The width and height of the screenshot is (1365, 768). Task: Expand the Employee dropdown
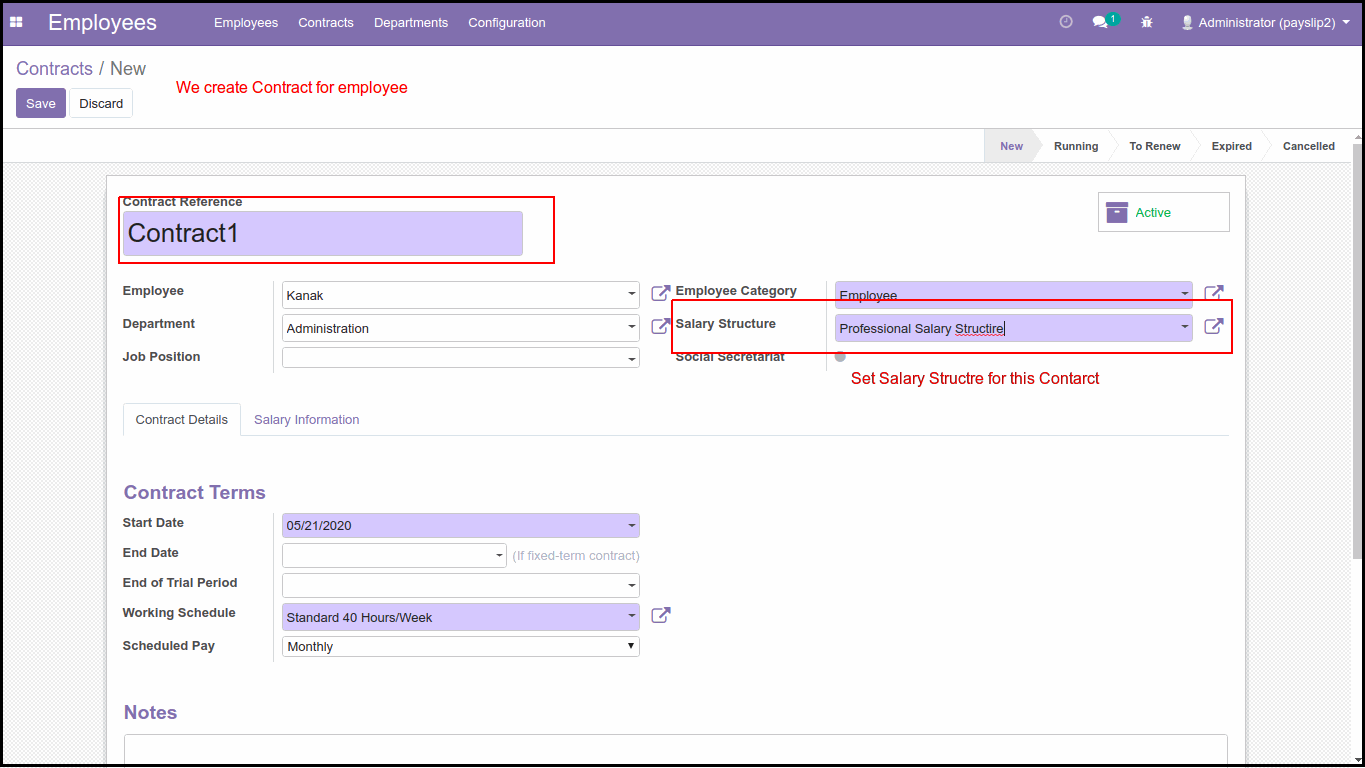(632, 295)
